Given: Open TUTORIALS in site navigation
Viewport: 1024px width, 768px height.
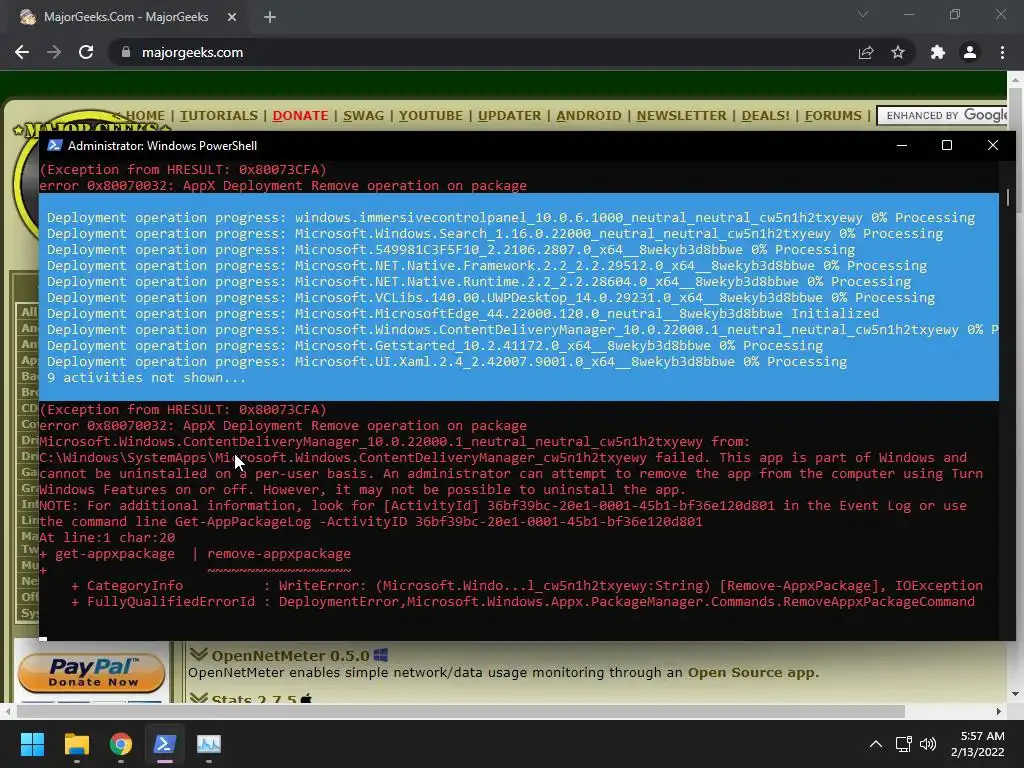Looking at the screenshot, I should (219, 116).
